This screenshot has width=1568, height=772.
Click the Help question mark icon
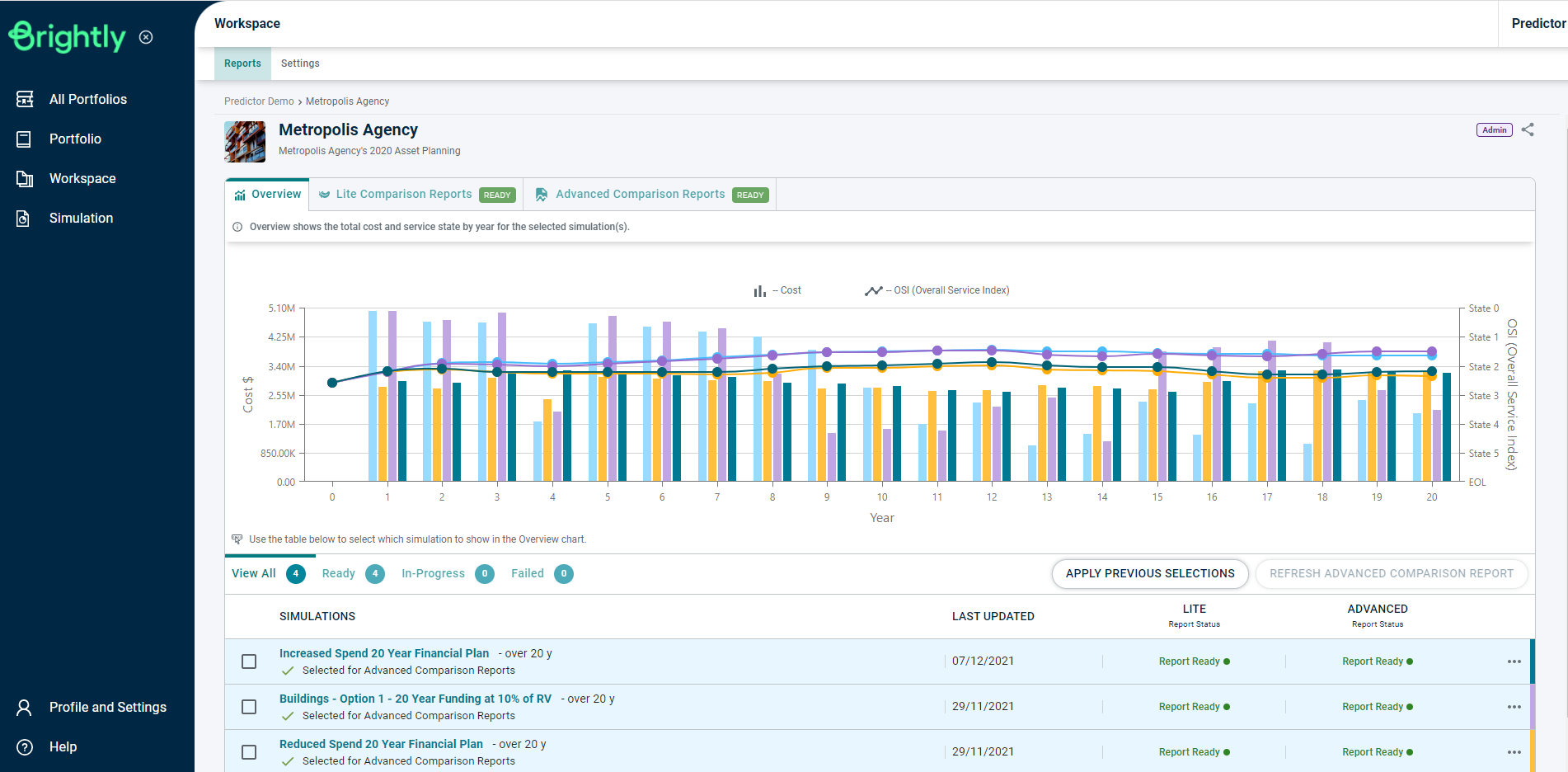coord(25,747)
